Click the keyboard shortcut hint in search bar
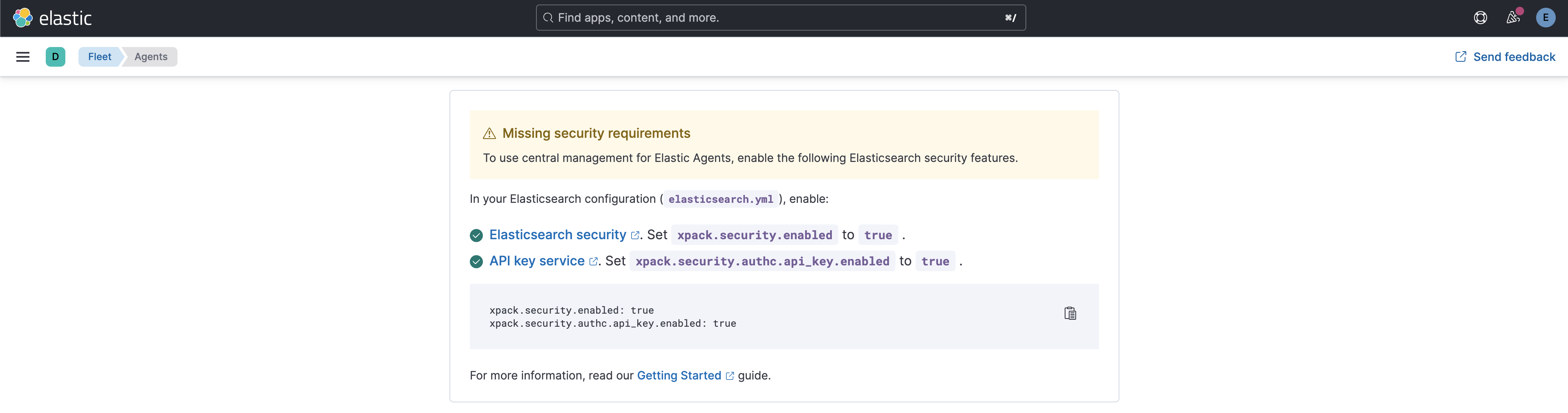This screenshot has height=413, width=1568. click(x=1010, y=18)
